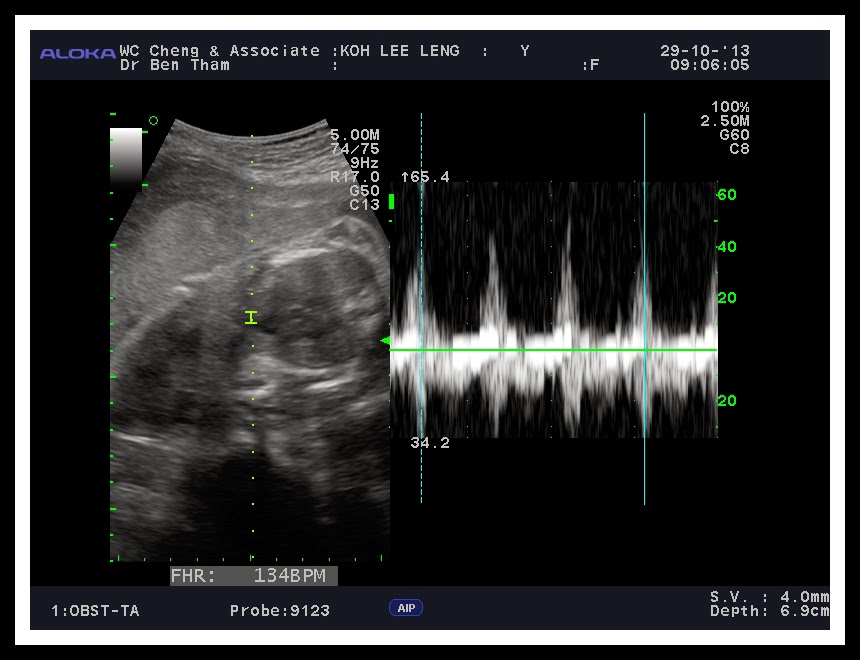Click the patient name 'KOH LEE LENG'

click(x=400, y=51)
